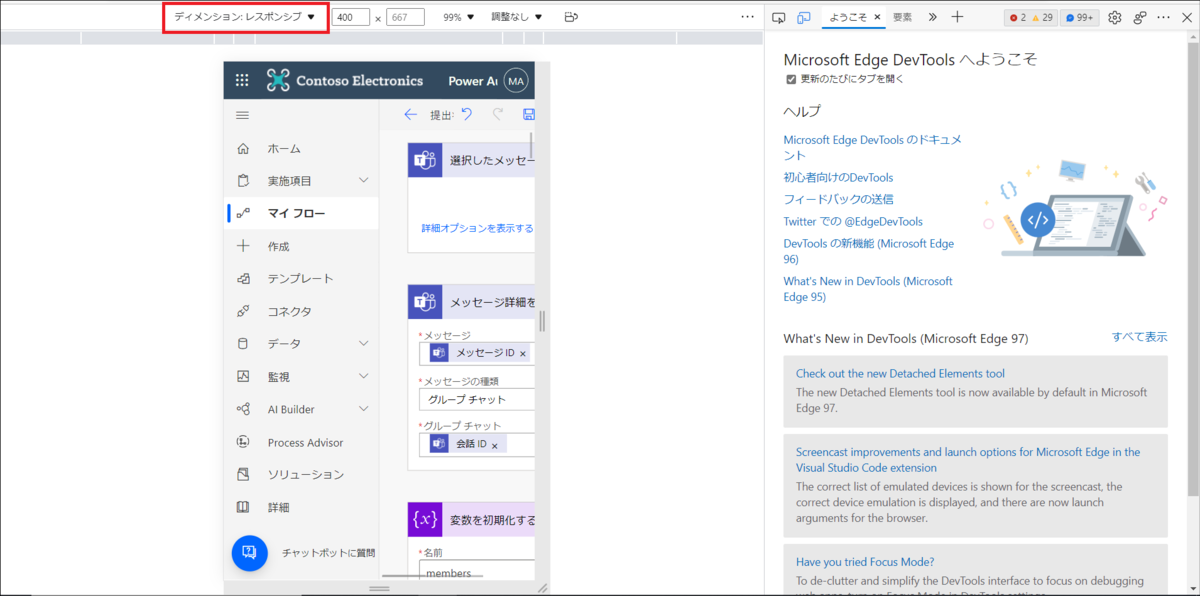The image size is (1200, 596).
Task: Go back with the left arrow
Action: pos(410,115)
